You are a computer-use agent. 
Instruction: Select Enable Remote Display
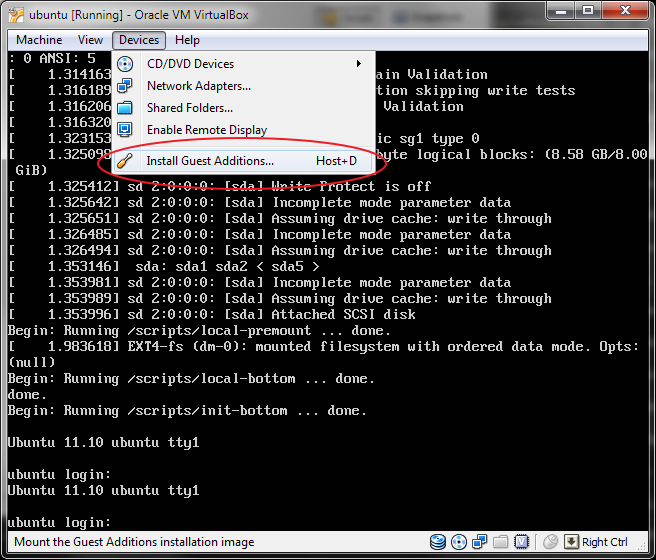click(243, 130)
